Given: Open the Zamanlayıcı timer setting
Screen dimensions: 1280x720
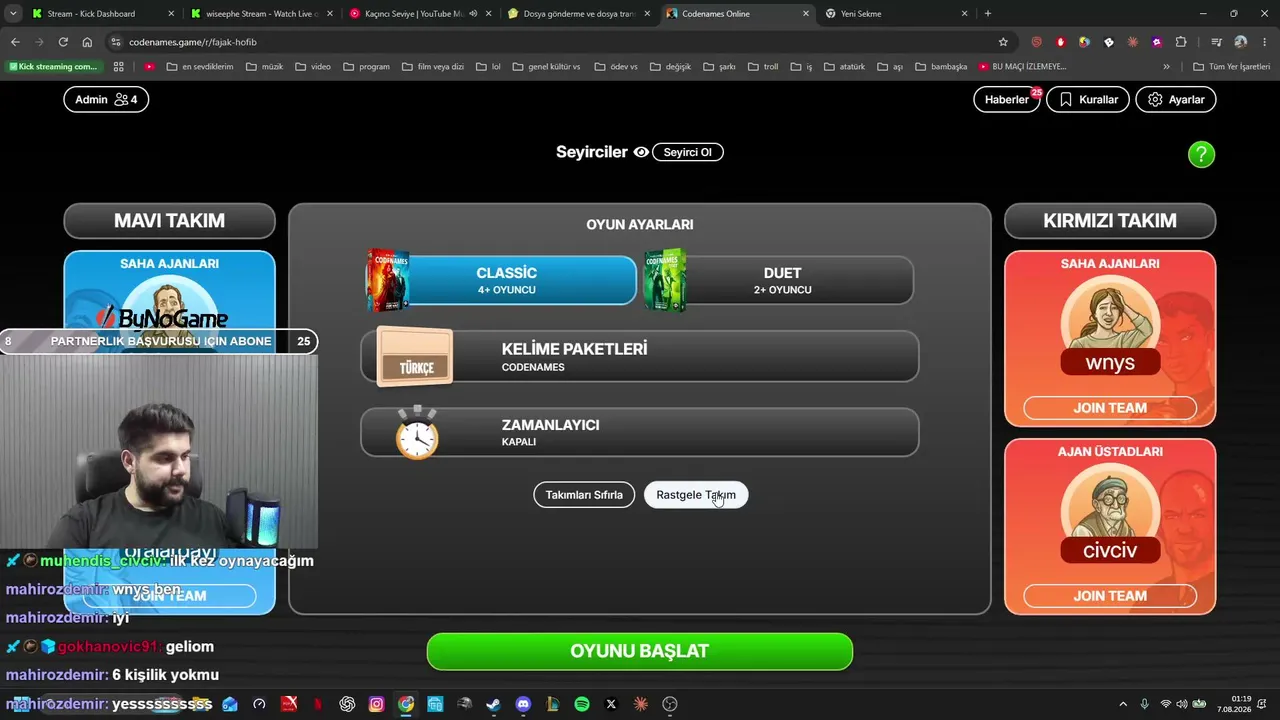Looking at the screenshot, I should click(640, 432).
